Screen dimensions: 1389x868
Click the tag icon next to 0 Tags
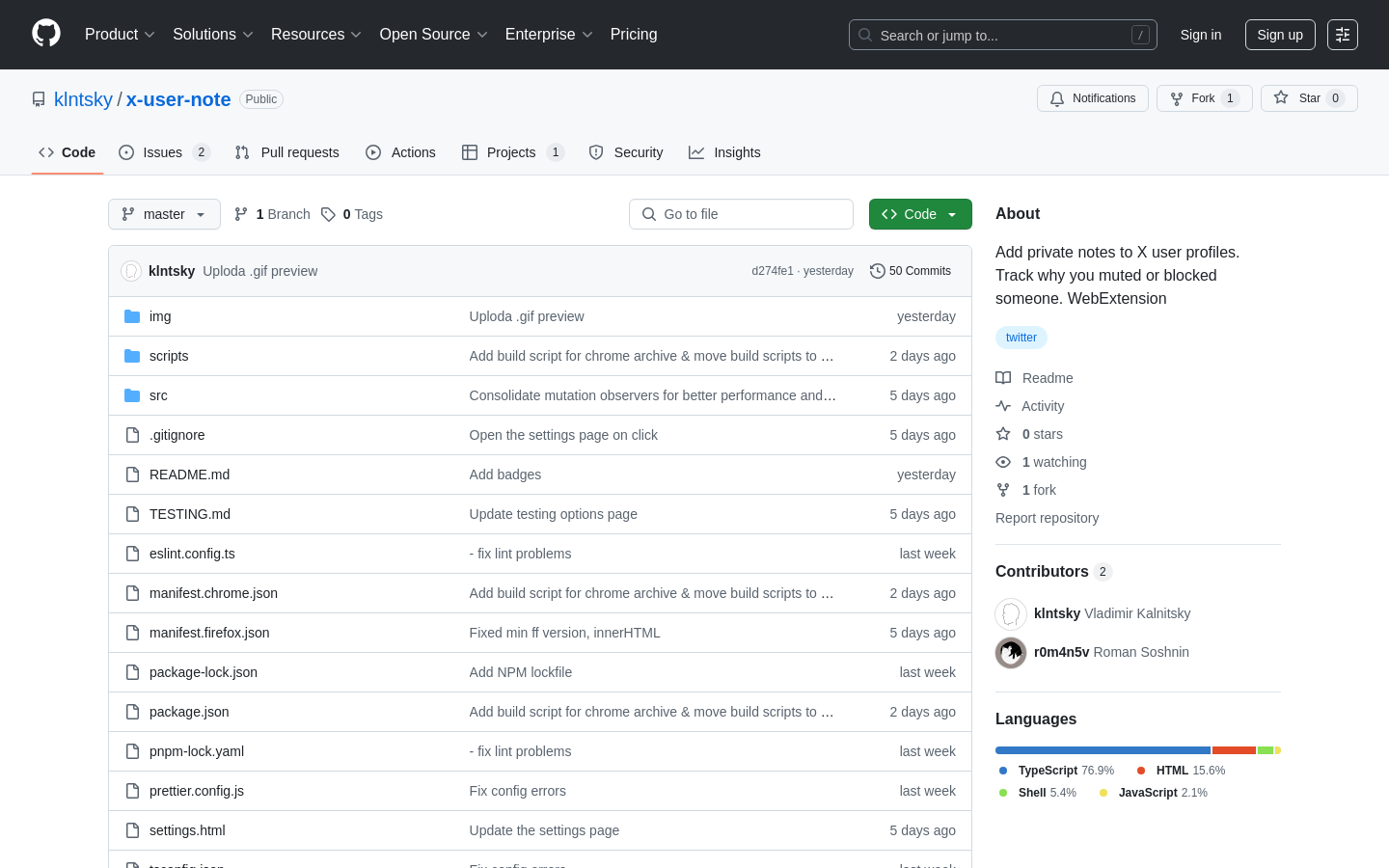328,214
